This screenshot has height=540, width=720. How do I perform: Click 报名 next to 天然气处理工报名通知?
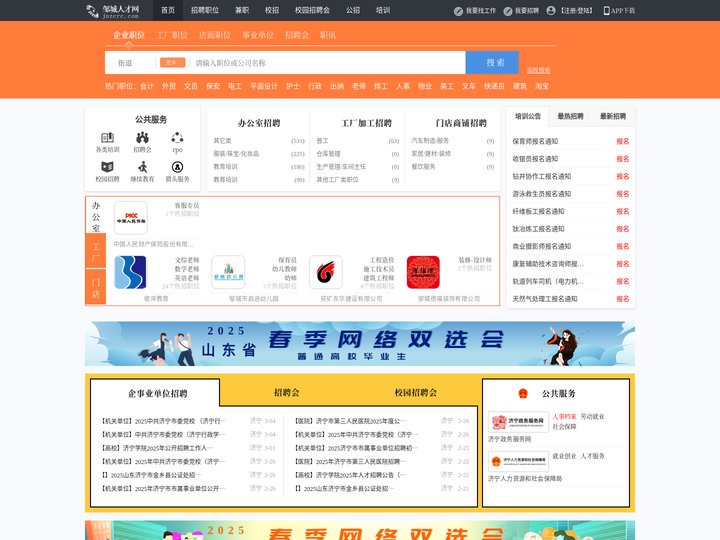pyautogui.click(x=623, y=299)
